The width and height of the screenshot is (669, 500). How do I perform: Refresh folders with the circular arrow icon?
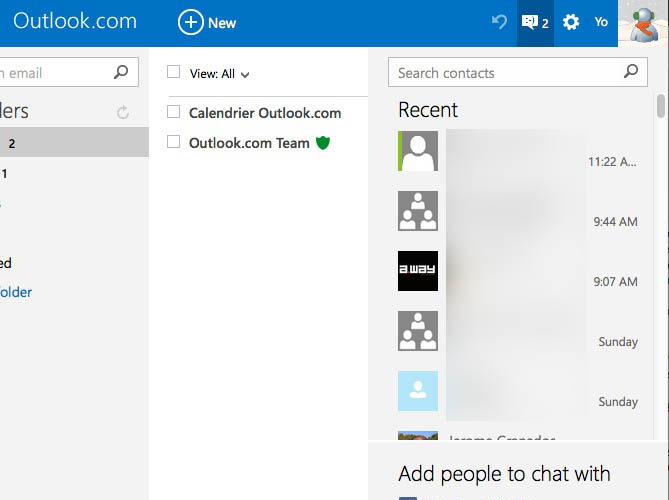(x=123, y=113)
